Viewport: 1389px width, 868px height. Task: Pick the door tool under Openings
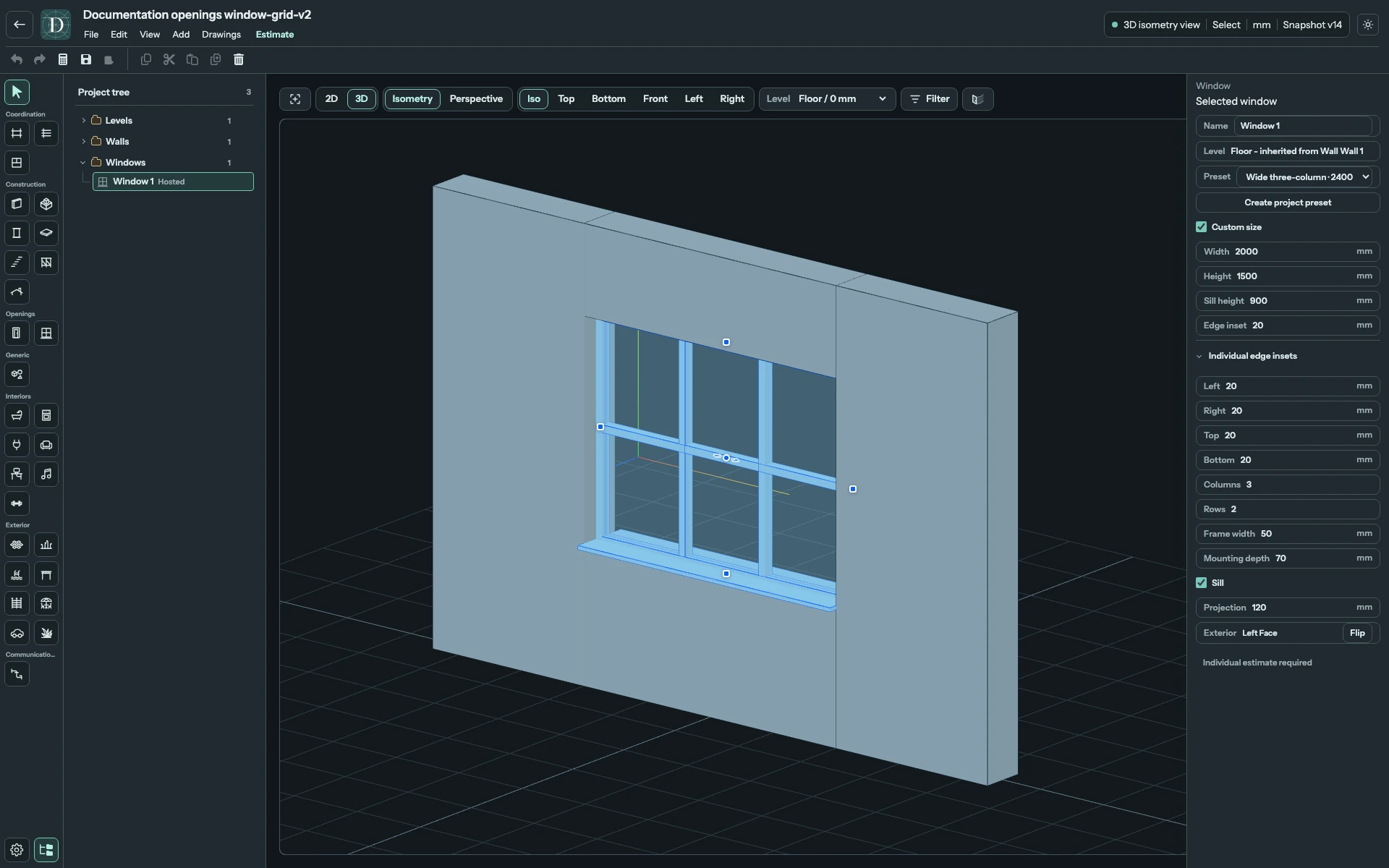coord(17,333)
